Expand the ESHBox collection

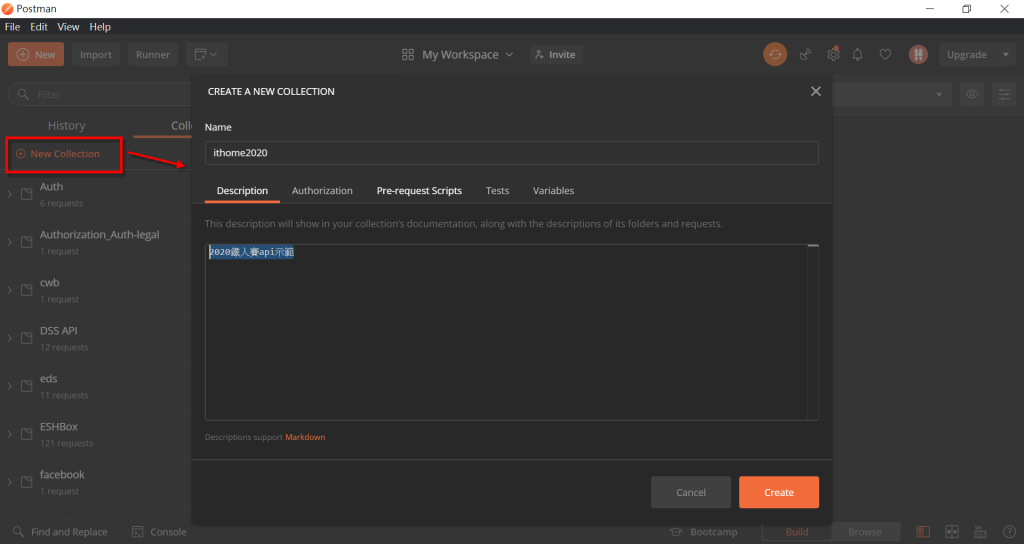10,434
